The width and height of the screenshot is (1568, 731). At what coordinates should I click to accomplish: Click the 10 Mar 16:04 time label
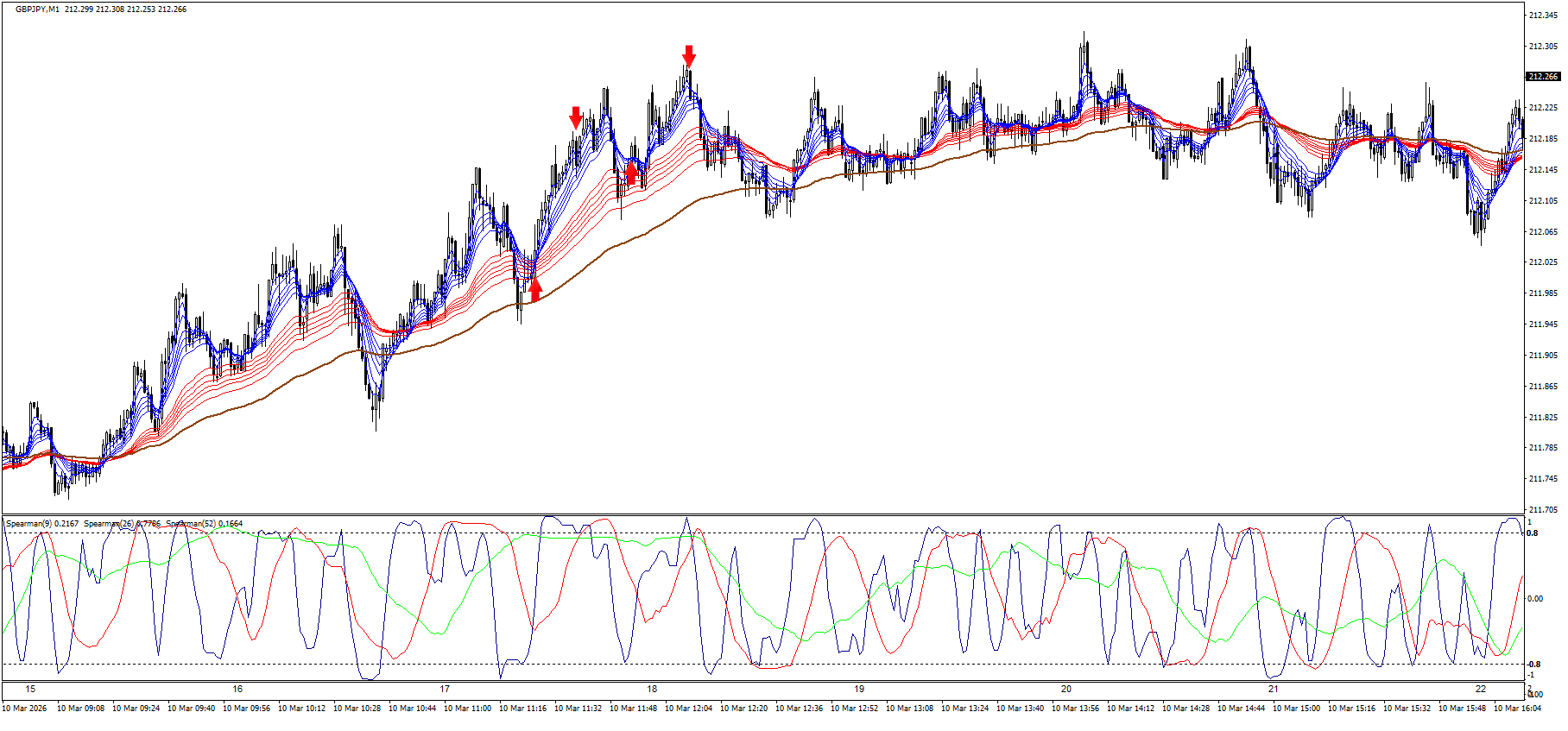pyautogui.click(x=1517, y=709)
